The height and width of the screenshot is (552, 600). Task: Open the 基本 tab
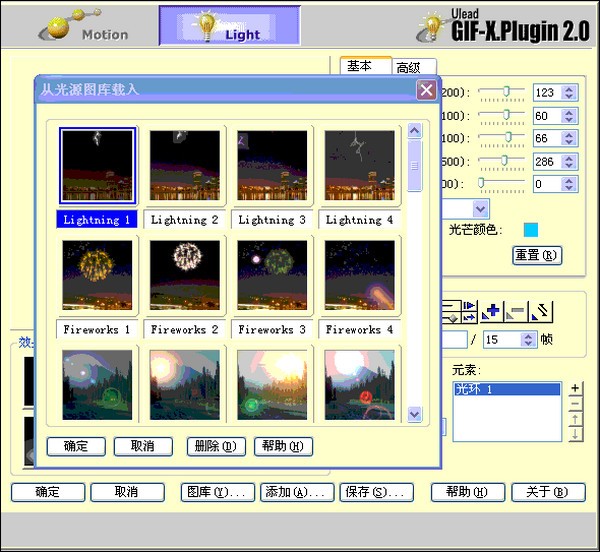pos(365,66)
